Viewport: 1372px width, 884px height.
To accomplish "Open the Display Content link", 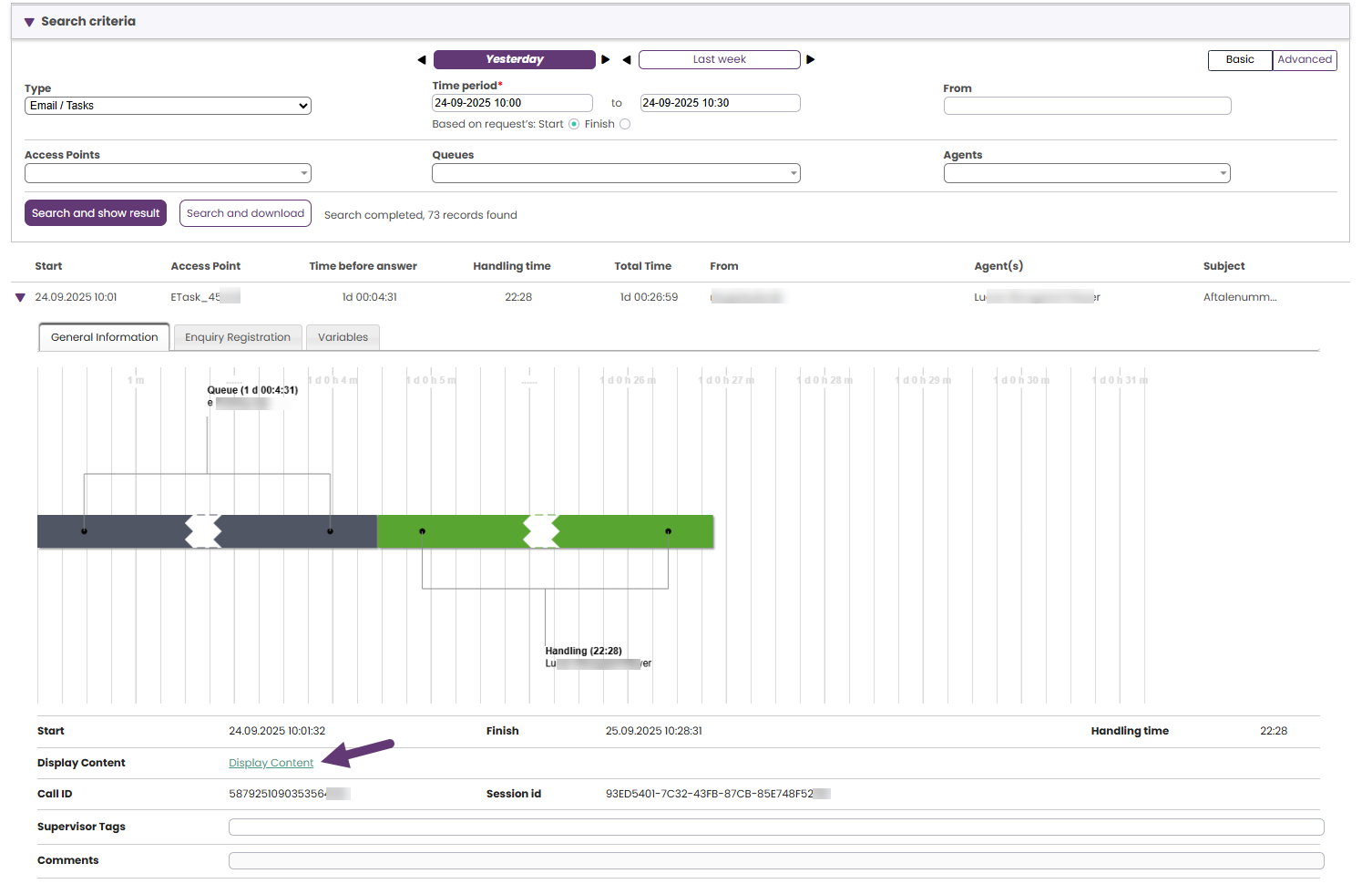I will coord(271,763).
